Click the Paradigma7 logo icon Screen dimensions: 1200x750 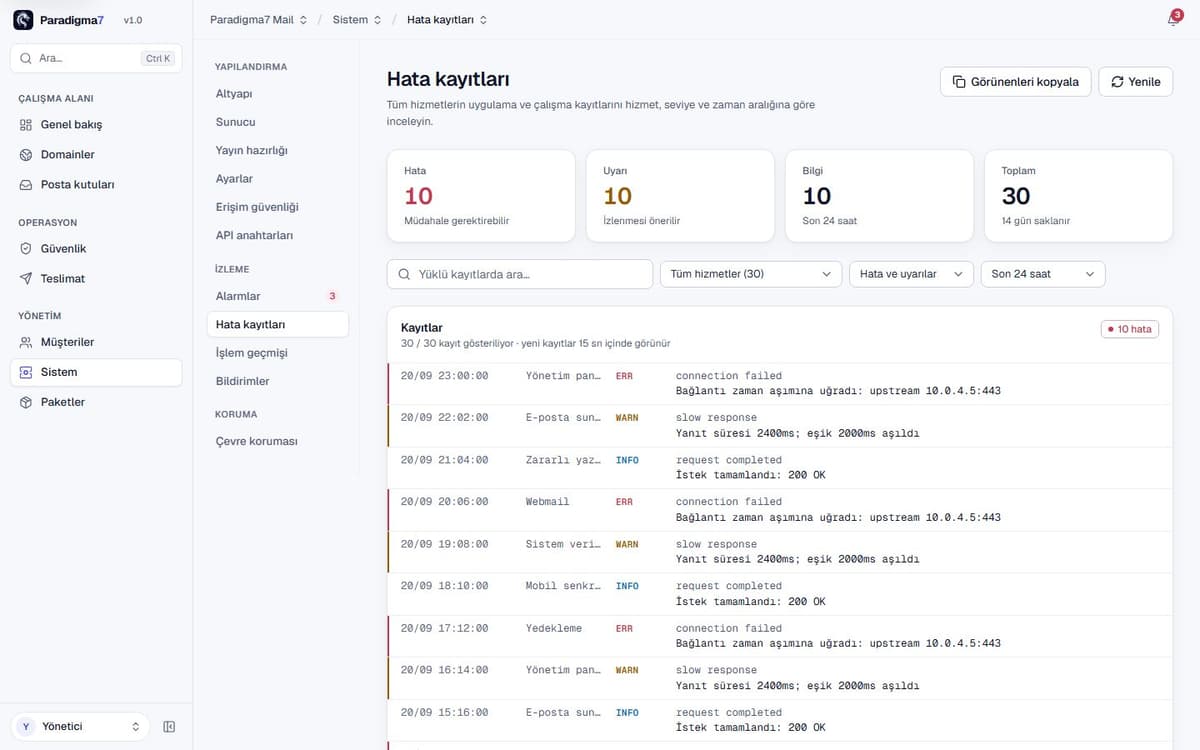(23, 20)
